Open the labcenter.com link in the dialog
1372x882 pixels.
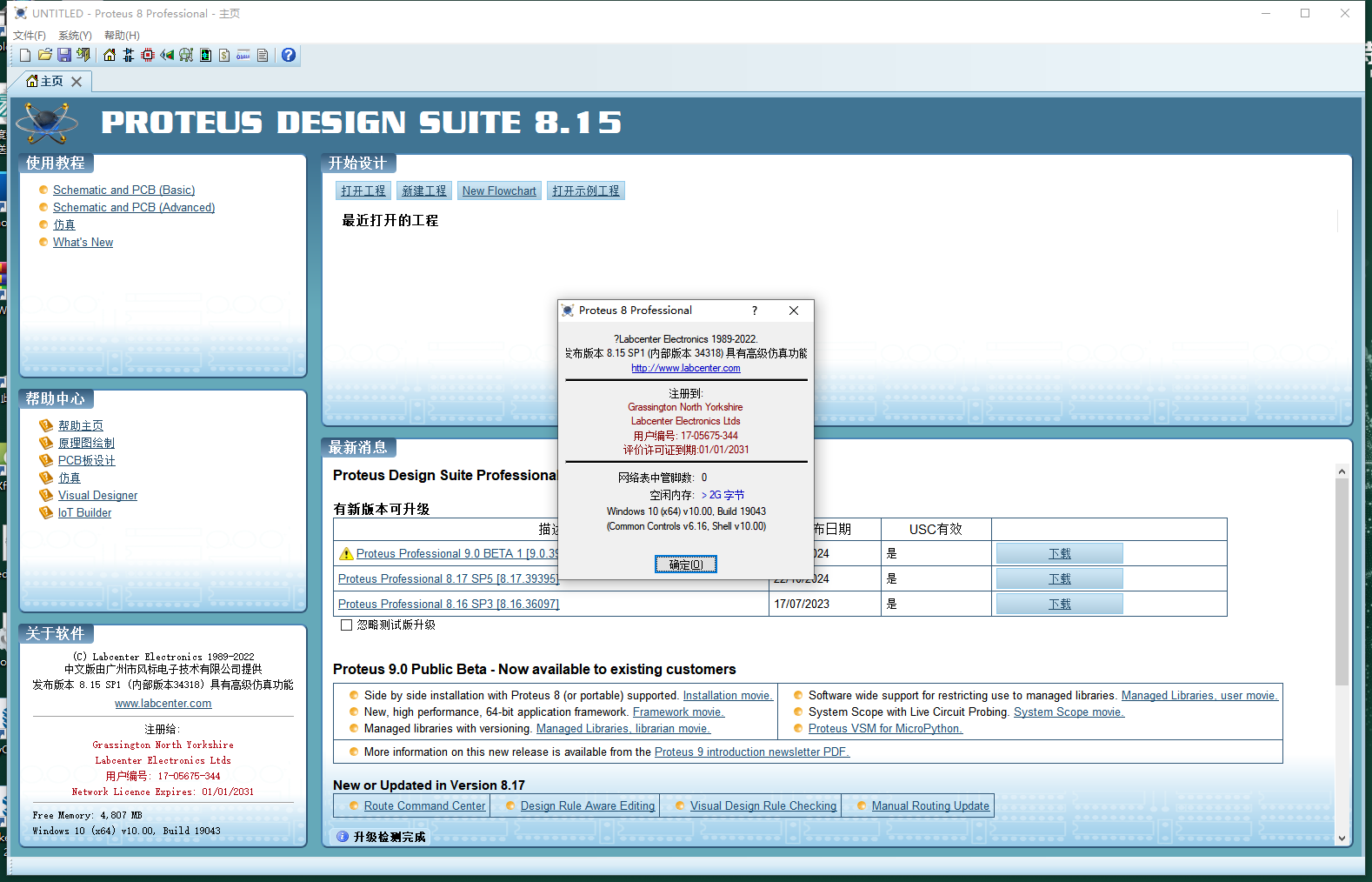[686, 368]
